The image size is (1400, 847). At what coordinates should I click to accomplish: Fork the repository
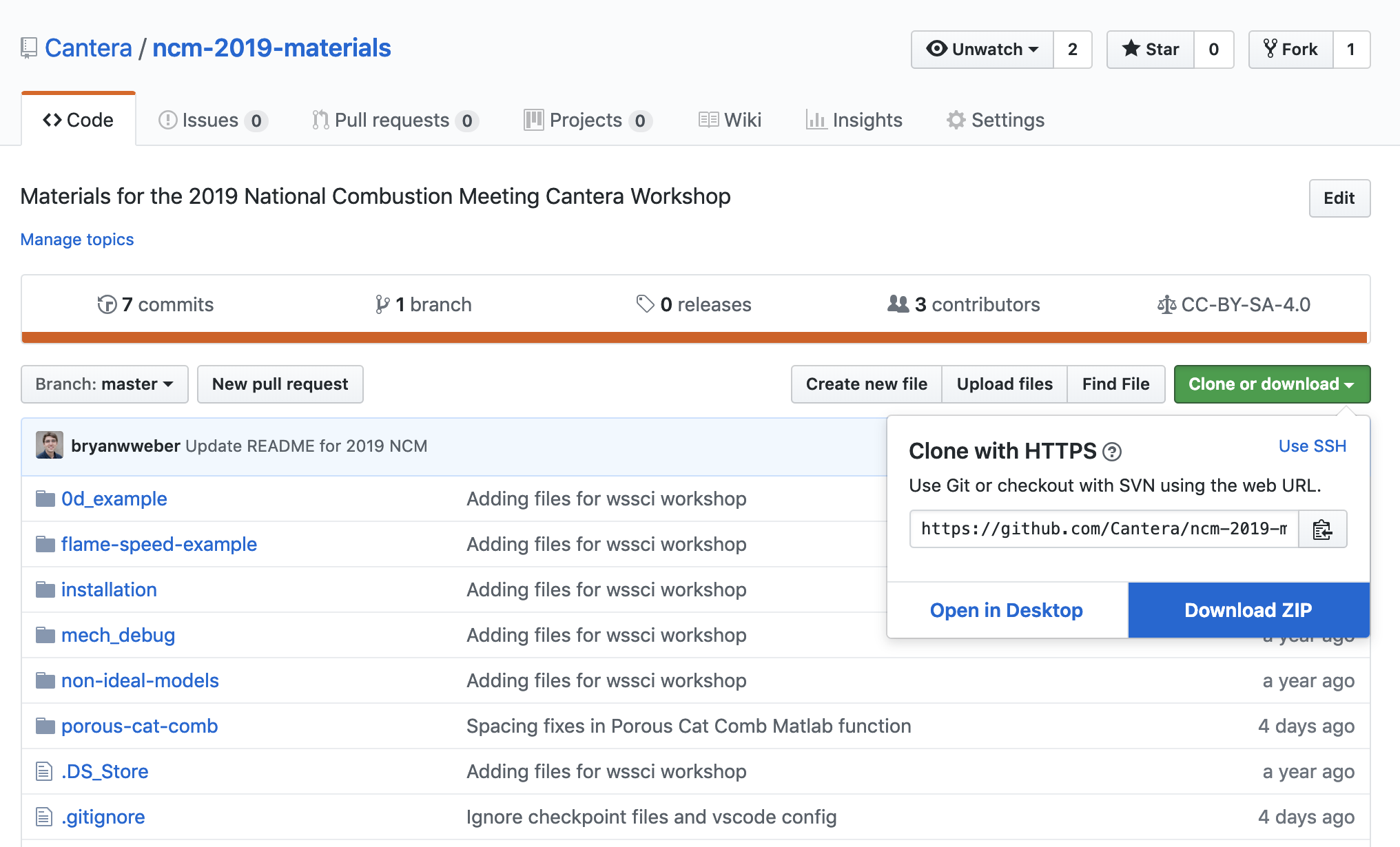coord(1290,50)
